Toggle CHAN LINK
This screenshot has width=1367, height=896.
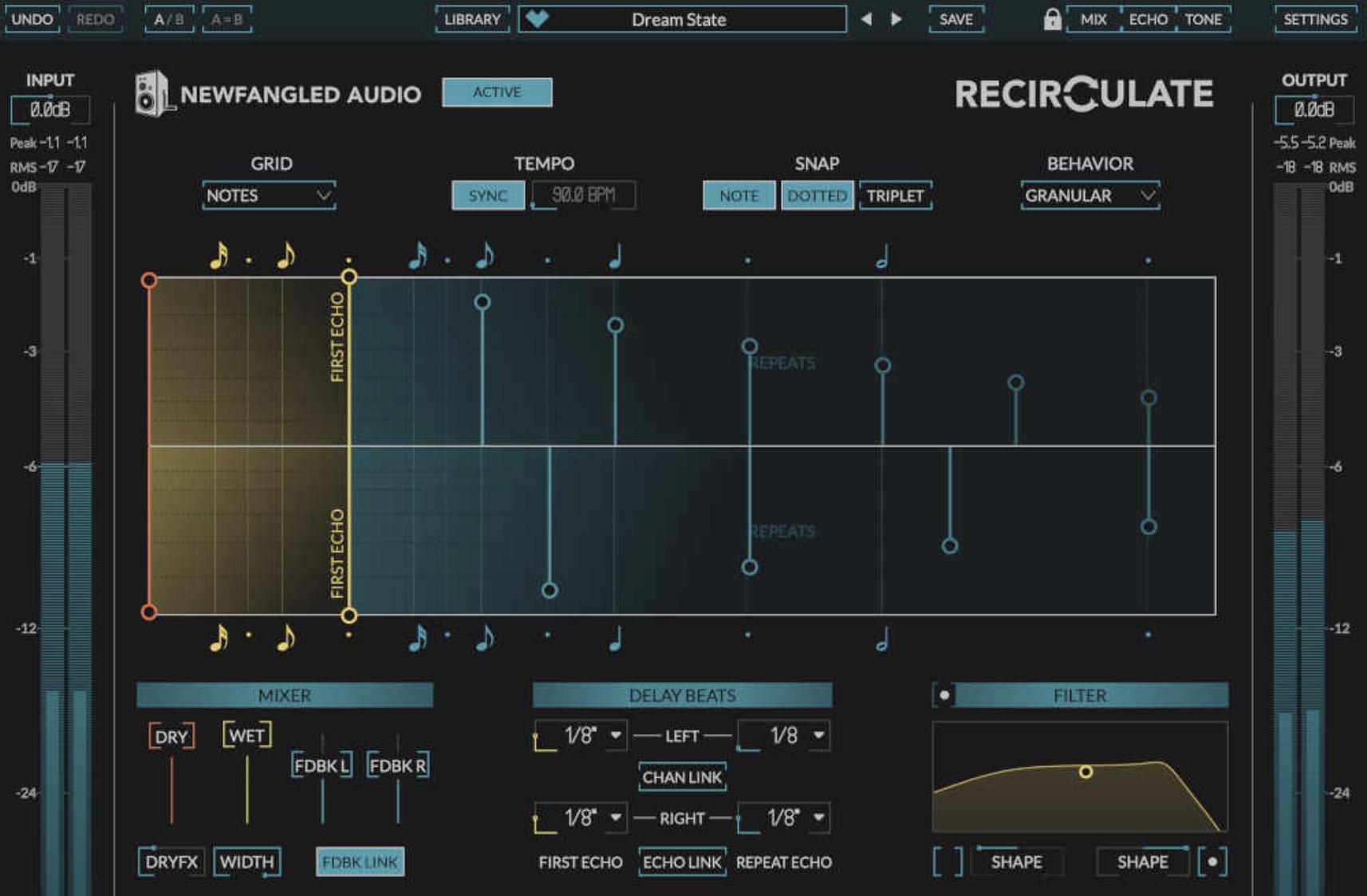[682, 776]
